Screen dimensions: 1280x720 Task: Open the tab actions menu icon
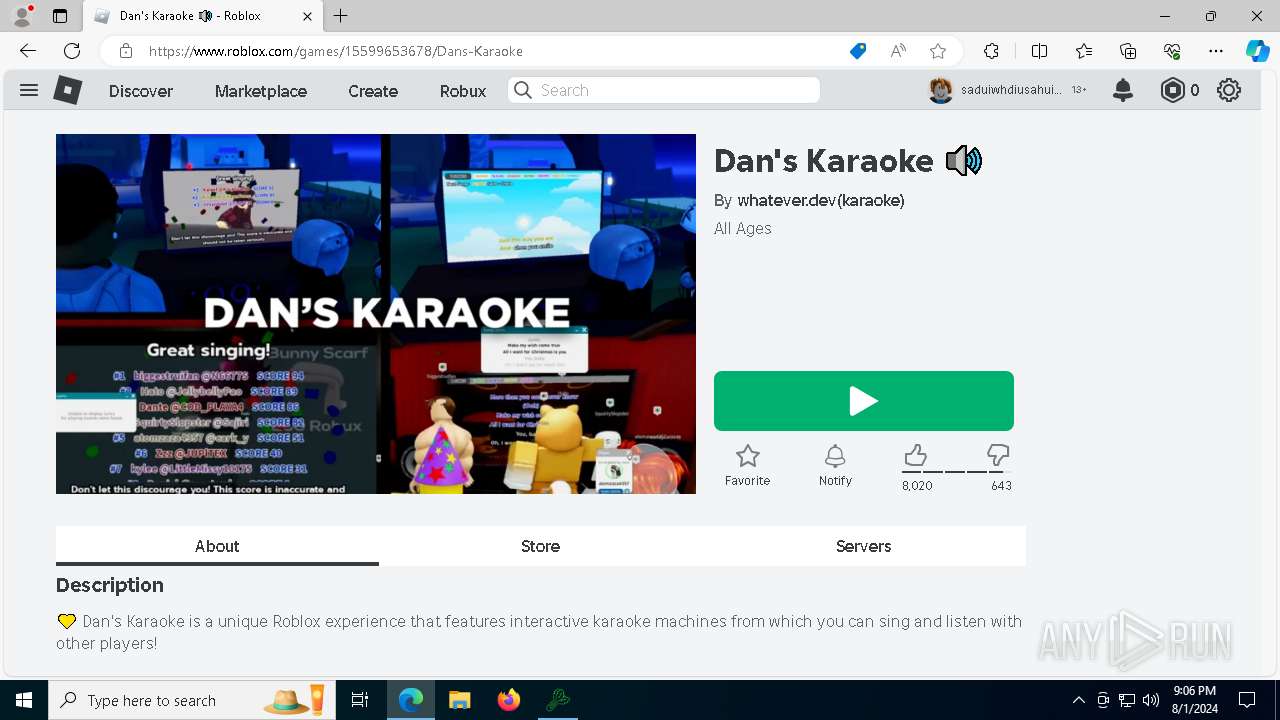tap(60, 16)
